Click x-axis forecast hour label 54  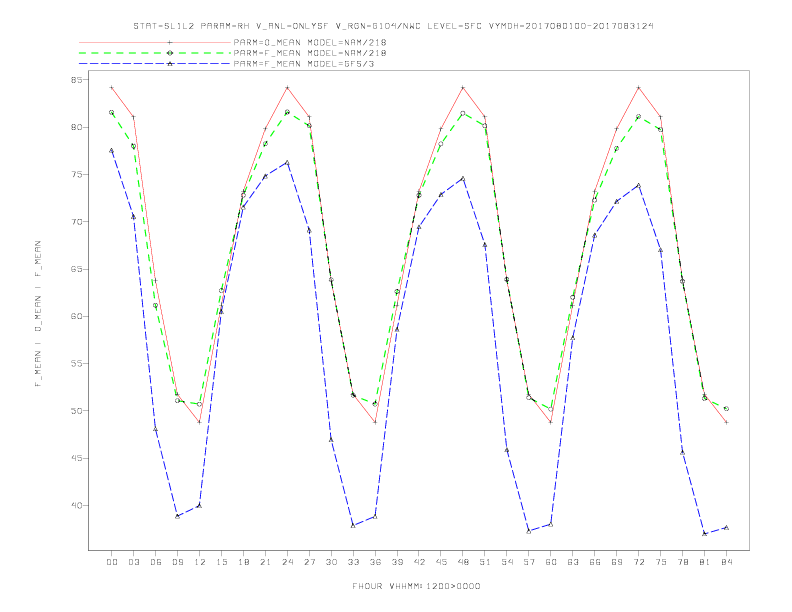[507, 562]
